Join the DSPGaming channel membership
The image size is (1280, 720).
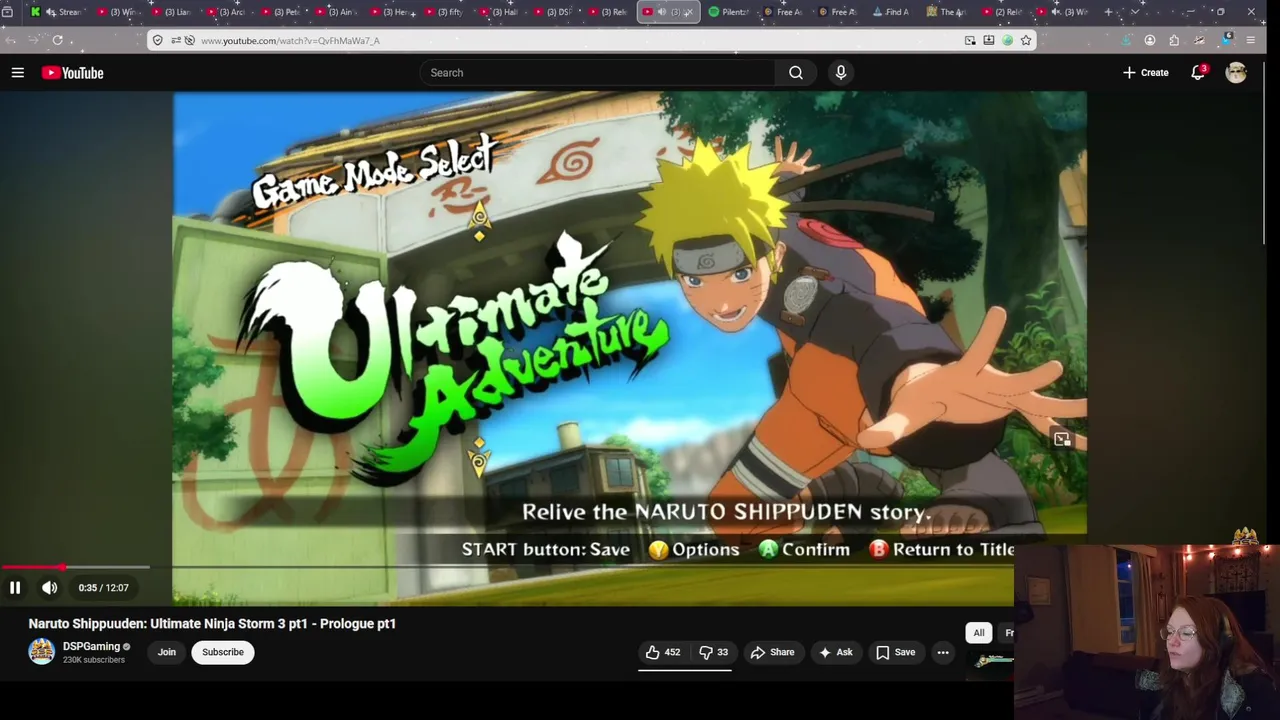167,652
